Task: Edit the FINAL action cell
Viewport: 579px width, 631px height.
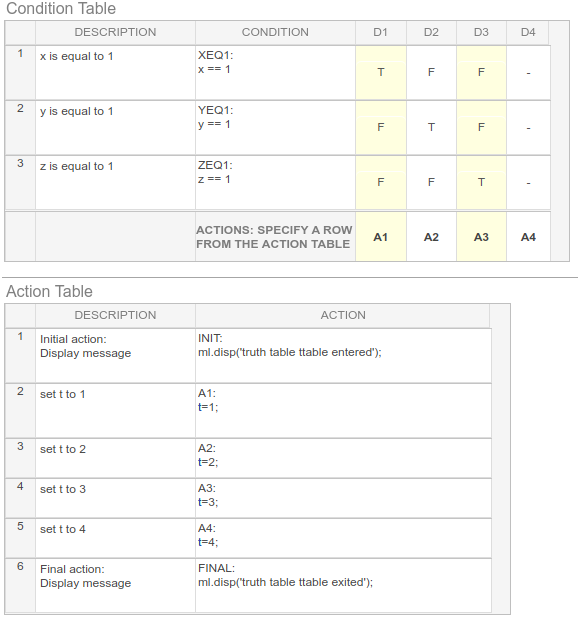Action: [x=343, y=586]
